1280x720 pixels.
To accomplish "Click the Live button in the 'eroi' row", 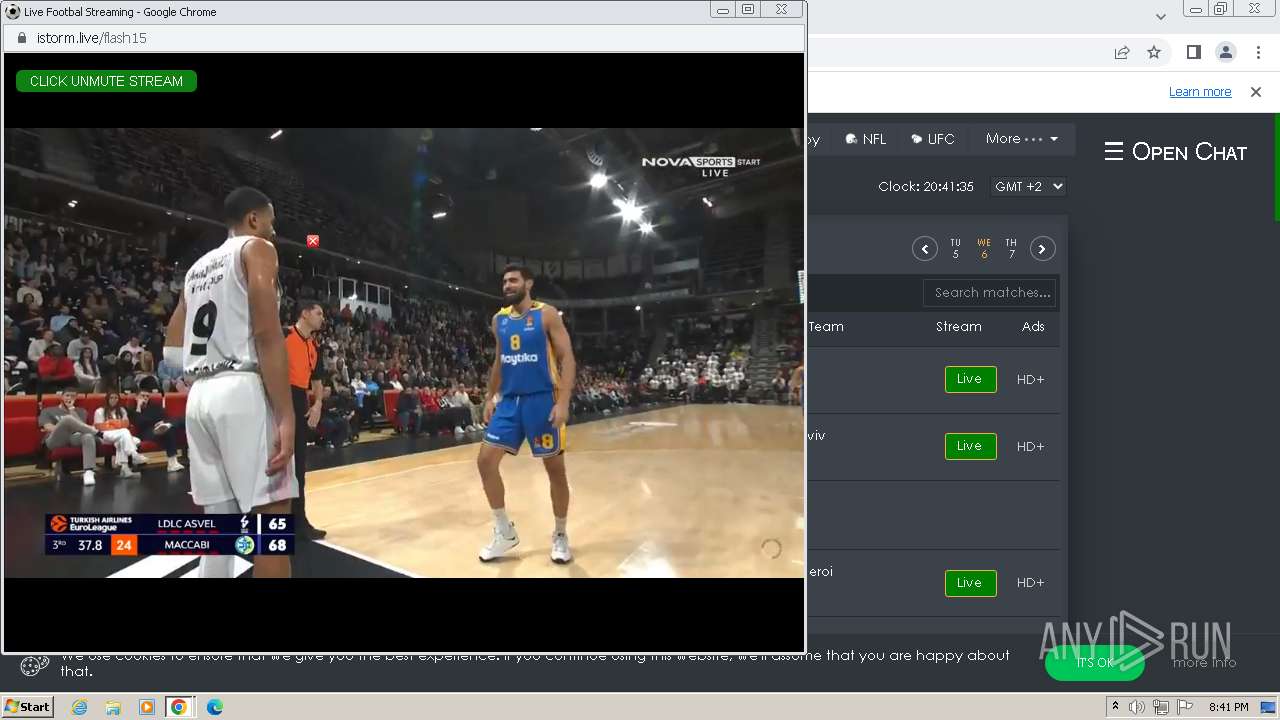I will coord(970,583).
